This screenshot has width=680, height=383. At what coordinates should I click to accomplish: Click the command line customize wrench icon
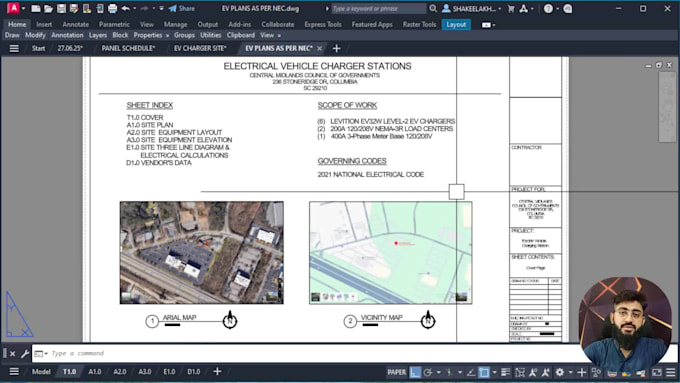click(x=25, y=354)
